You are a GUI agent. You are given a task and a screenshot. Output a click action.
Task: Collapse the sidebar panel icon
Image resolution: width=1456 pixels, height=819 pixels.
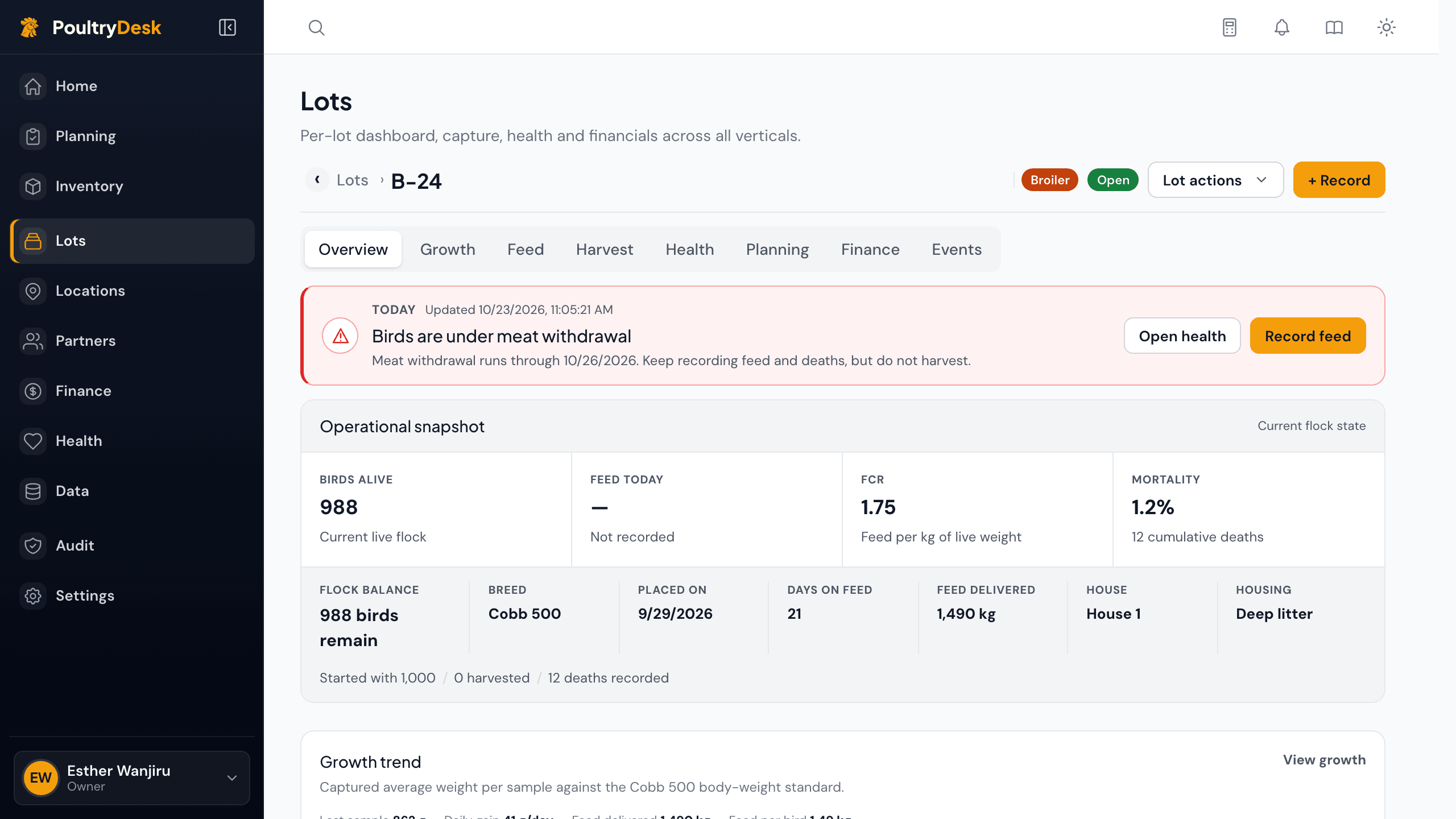[227, 27]
